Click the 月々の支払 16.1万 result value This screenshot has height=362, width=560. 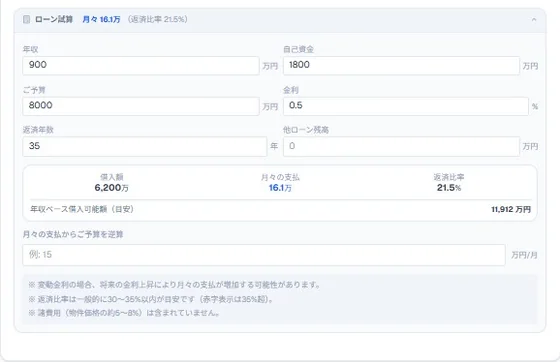point(280,188)
